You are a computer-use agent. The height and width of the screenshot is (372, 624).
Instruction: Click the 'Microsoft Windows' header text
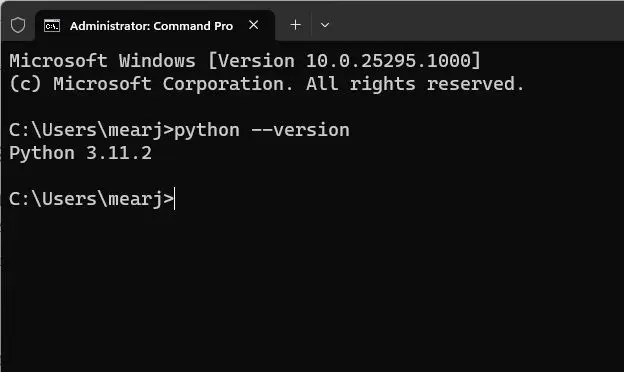[103, 61]
